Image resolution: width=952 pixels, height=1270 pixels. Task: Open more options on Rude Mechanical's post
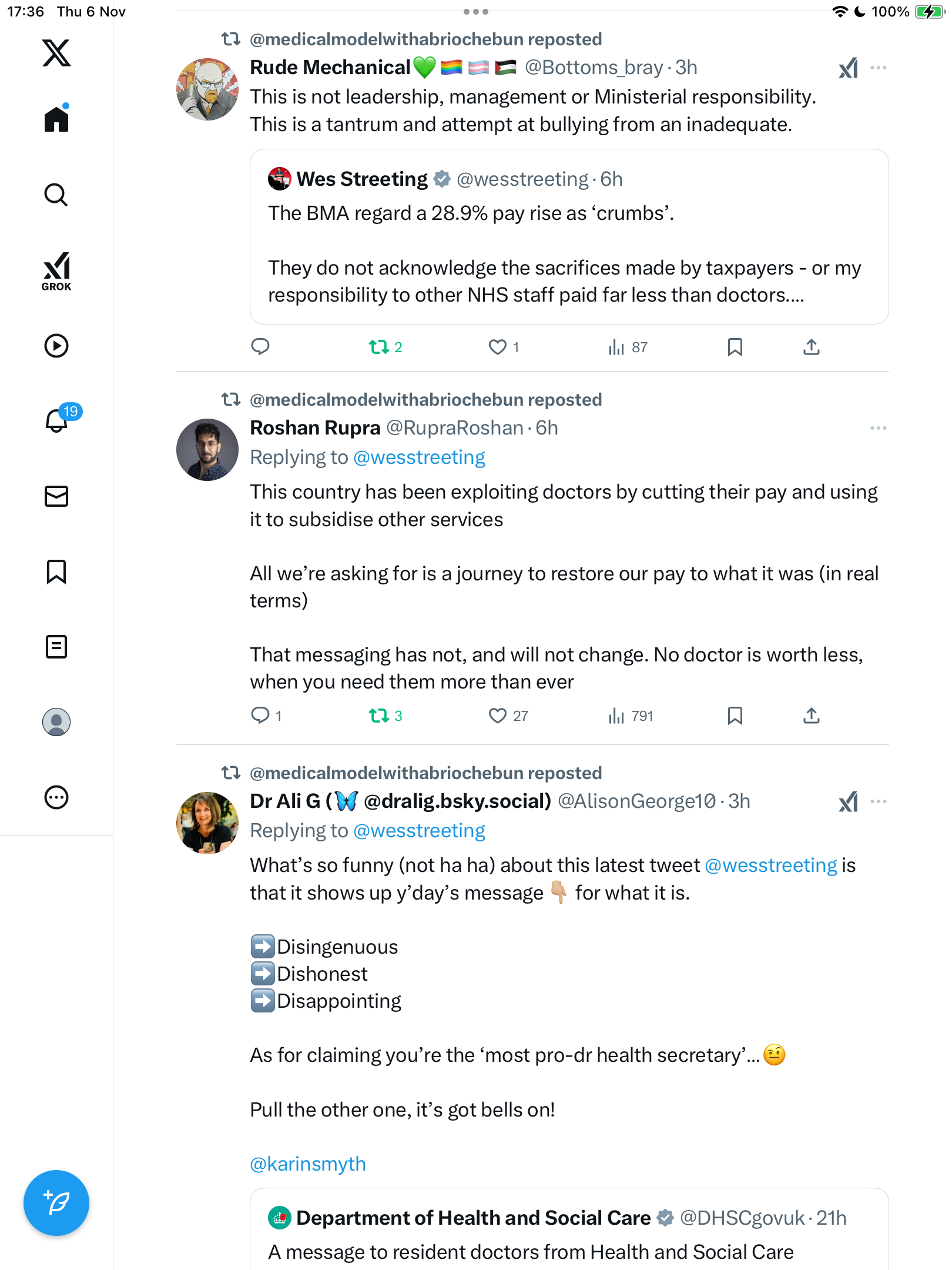pos(879,68)
